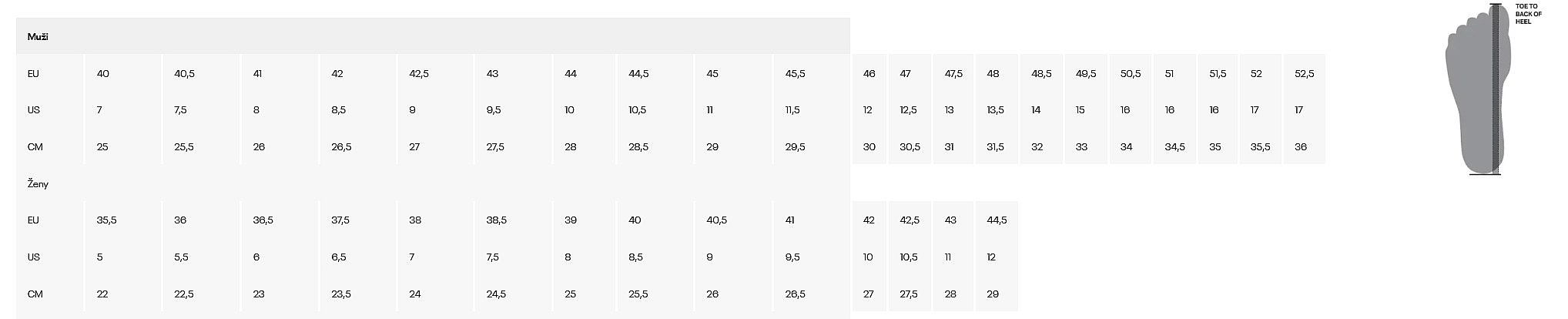Select men's US size 12,5 cell

pos(909,110)
